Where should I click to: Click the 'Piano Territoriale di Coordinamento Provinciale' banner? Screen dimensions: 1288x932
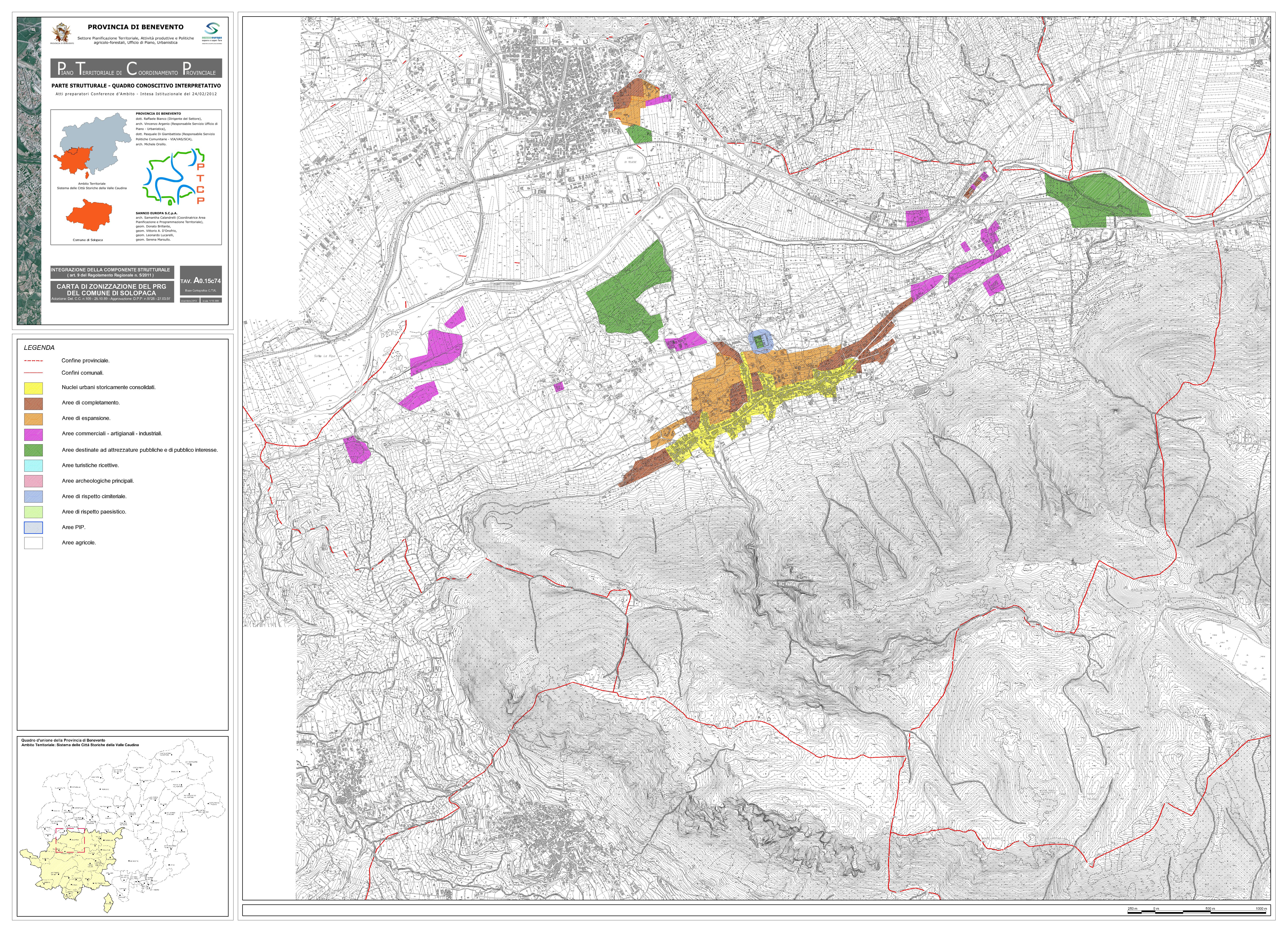click(x=136, y=68)
